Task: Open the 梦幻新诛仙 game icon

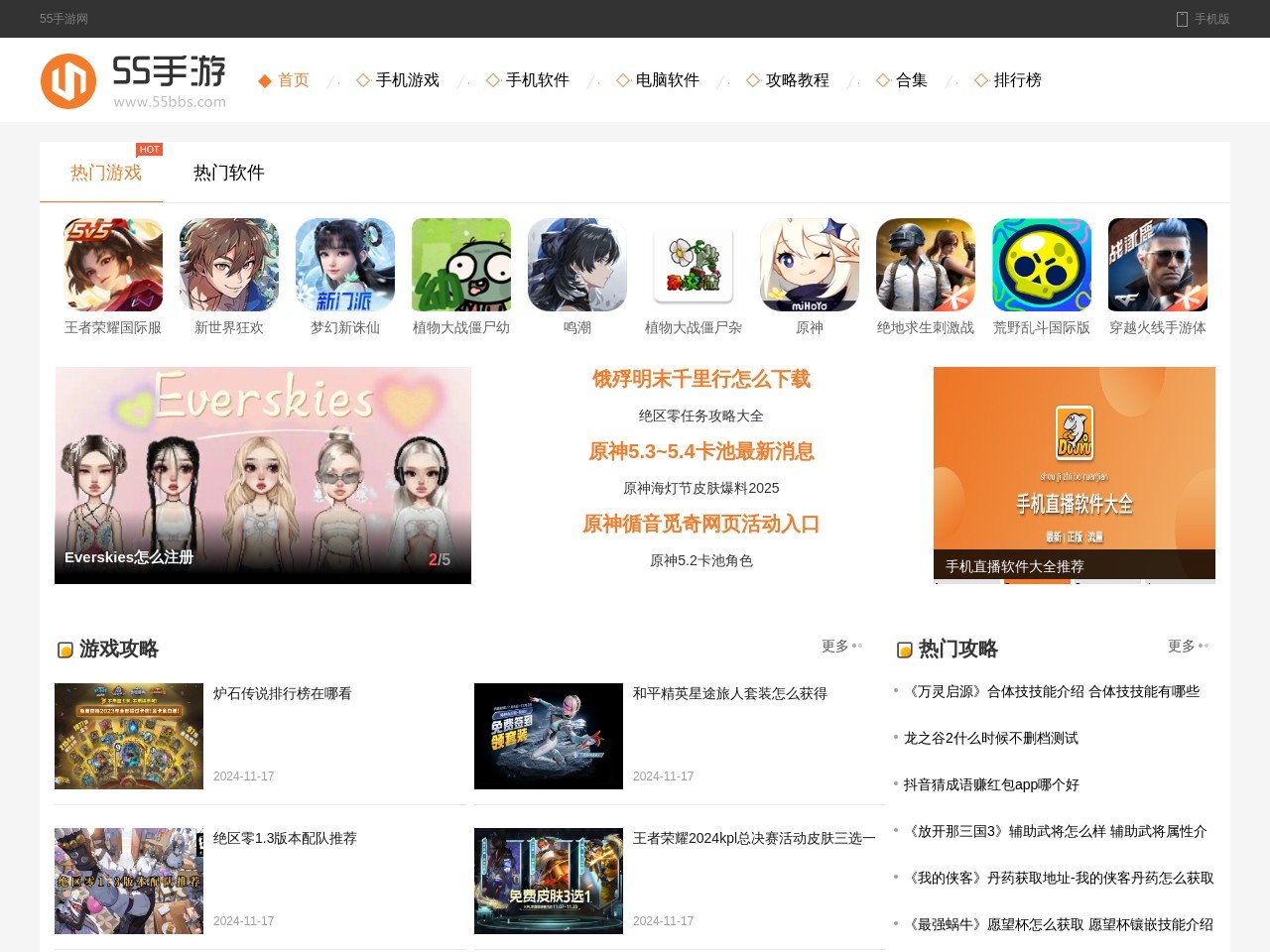Action: (x=345, y=265)
